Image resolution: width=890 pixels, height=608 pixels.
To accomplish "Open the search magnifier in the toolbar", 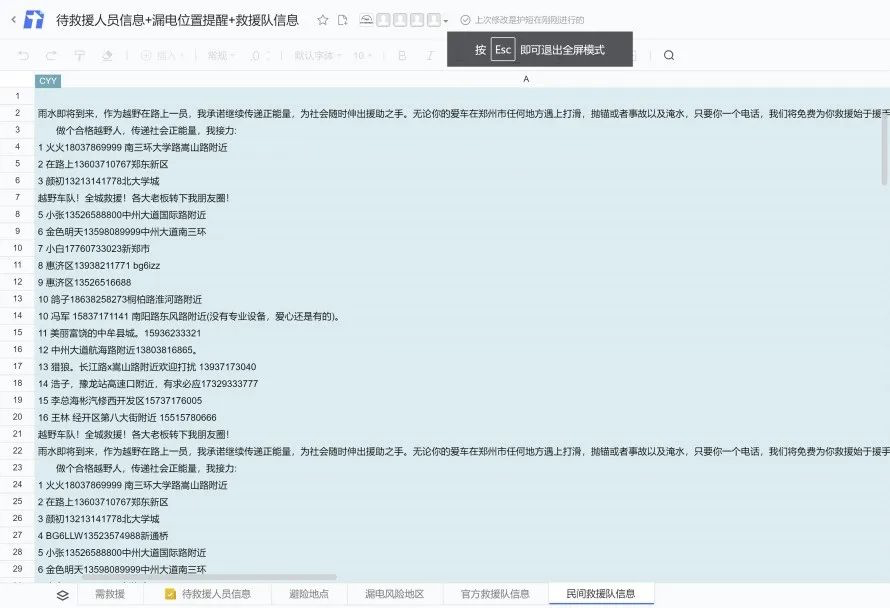I will [x=669, y=55].
